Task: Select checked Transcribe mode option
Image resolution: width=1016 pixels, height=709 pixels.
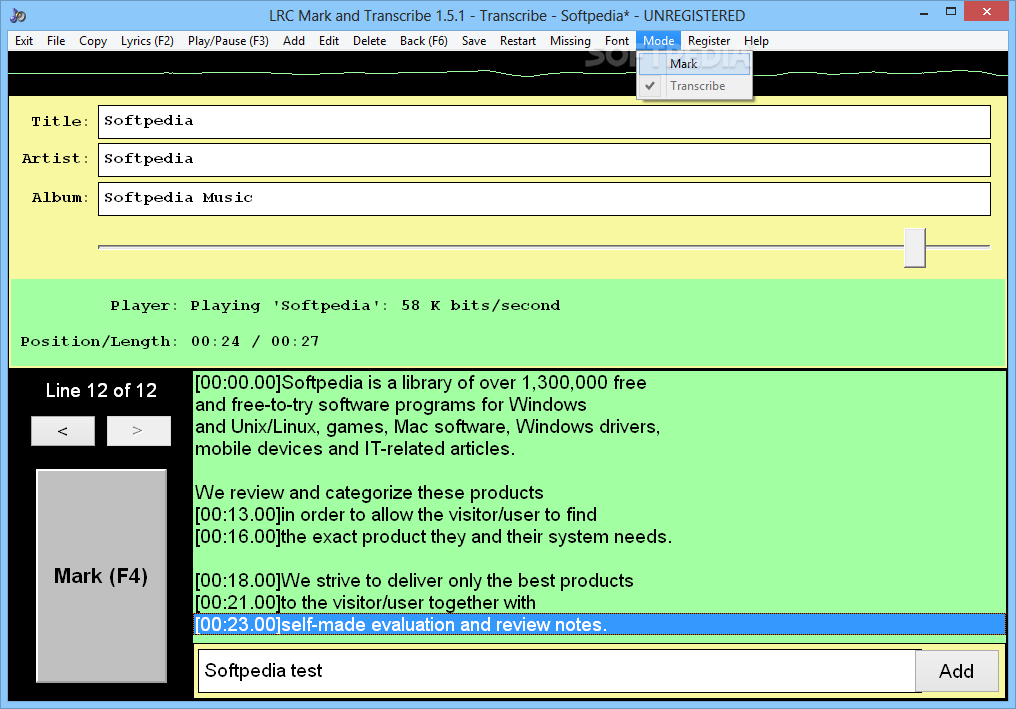Action: 695,86
